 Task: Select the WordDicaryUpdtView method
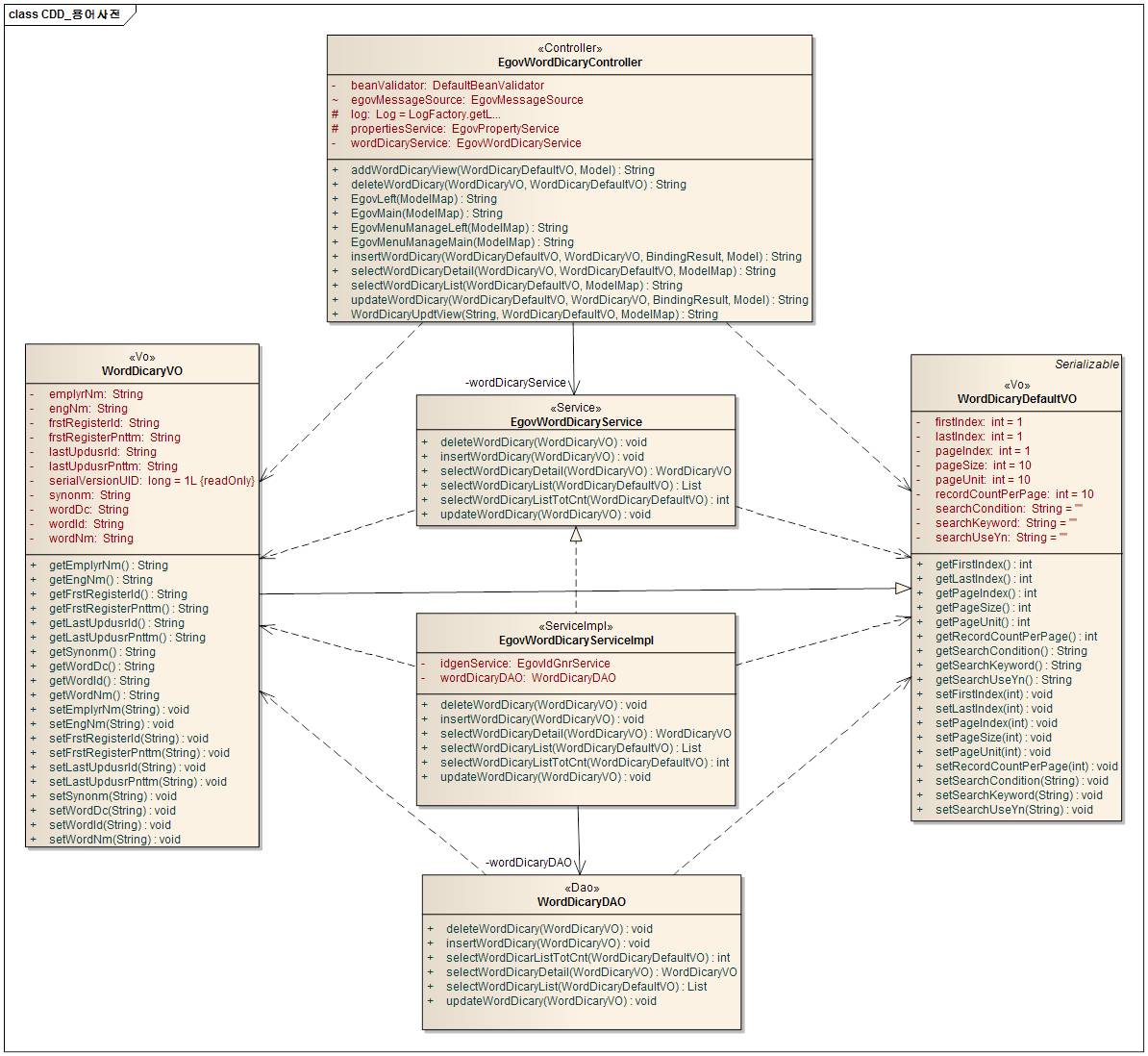pyautogui.click(x=534, y=314)
